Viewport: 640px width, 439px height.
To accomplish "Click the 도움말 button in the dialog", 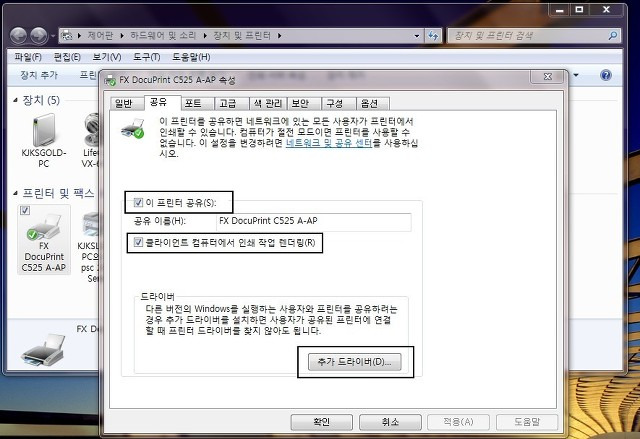I will point(527,422).
